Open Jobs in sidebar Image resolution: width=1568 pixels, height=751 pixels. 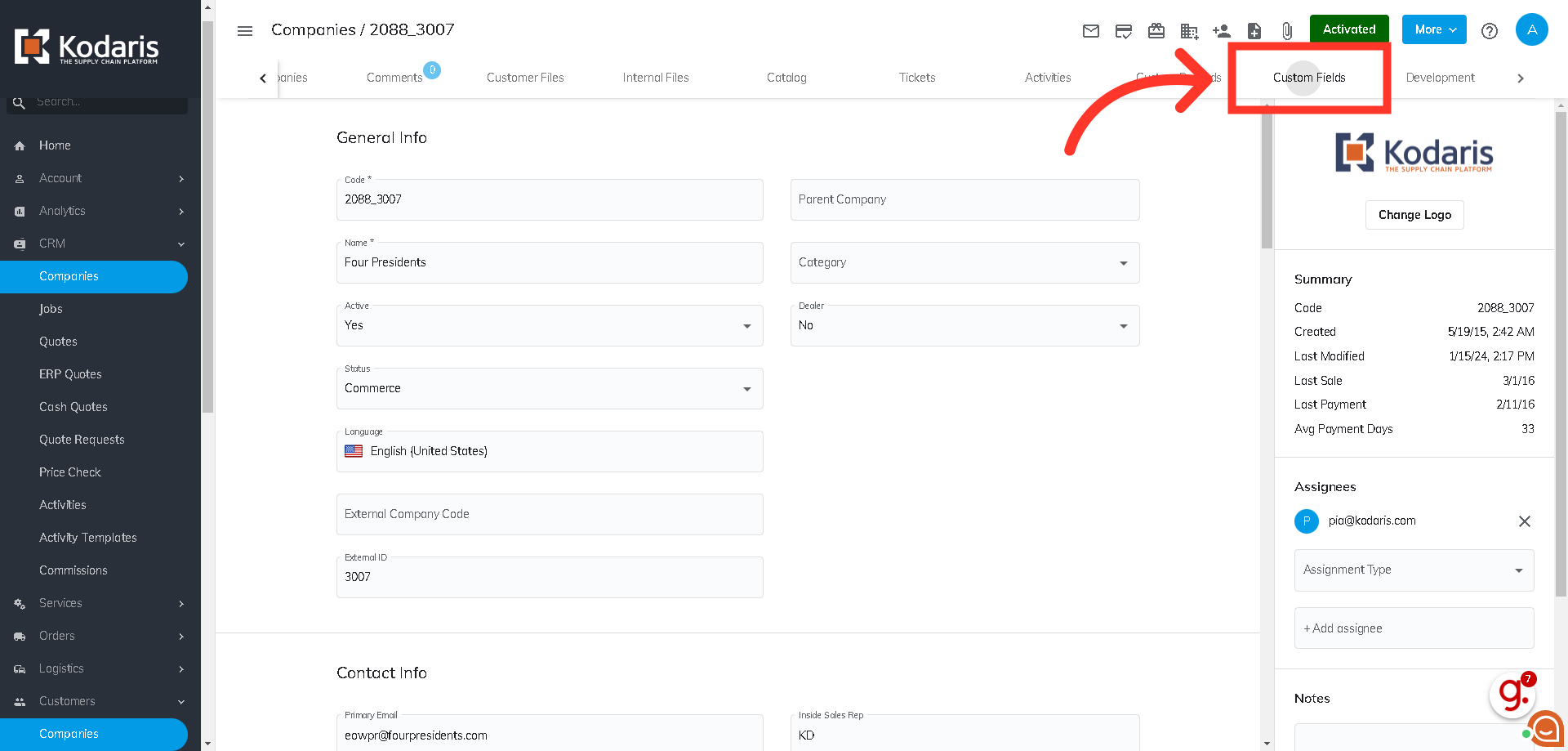[51, 309]
